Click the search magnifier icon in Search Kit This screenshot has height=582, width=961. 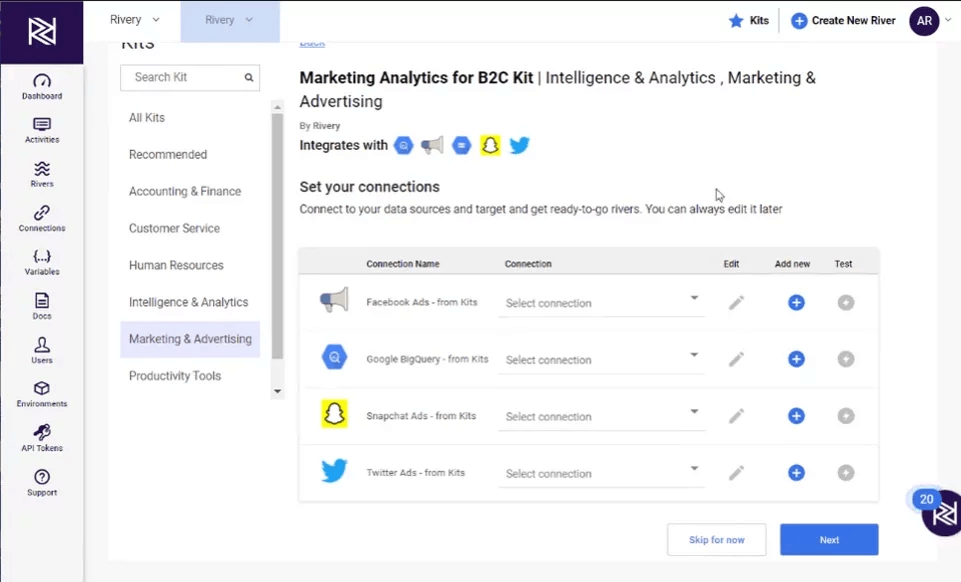249,77
